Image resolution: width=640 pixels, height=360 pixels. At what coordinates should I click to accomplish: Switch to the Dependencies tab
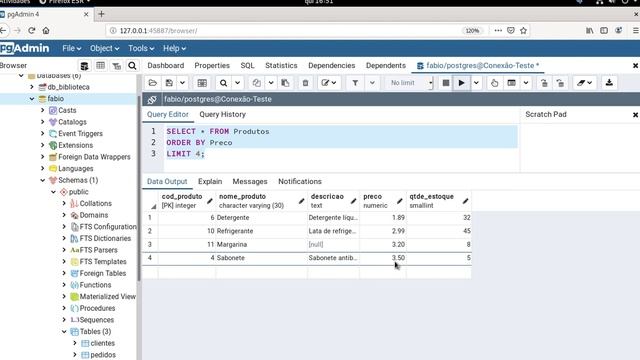click(x=331, y=65)
